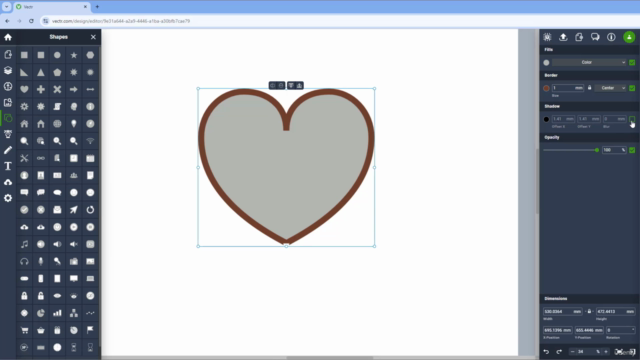Insert the wifi signal icon shape

(90, 141)
